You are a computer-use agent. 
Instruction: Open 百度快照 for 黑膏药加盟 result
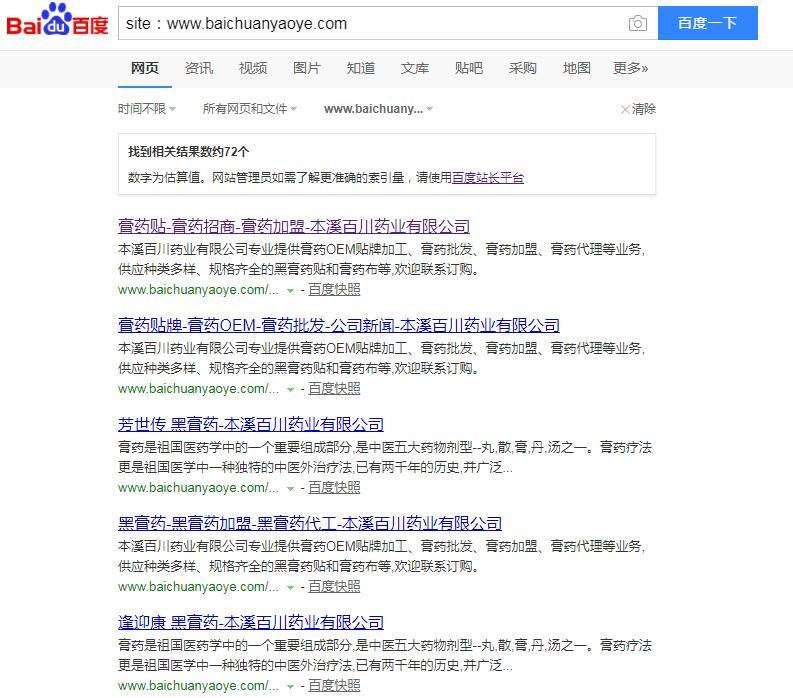[334, 587]
